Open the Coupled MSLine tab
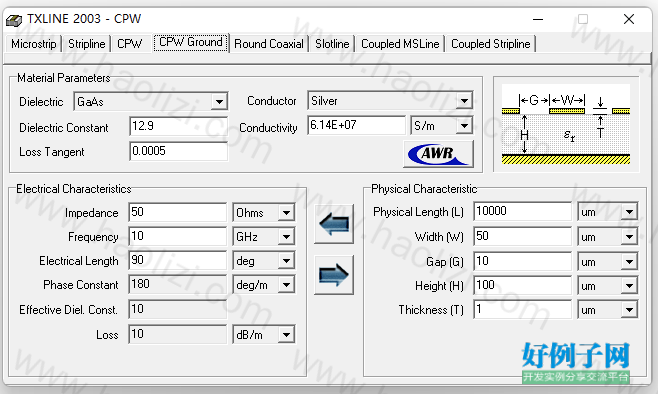658x394 pixels. click(x=400, y=44)
